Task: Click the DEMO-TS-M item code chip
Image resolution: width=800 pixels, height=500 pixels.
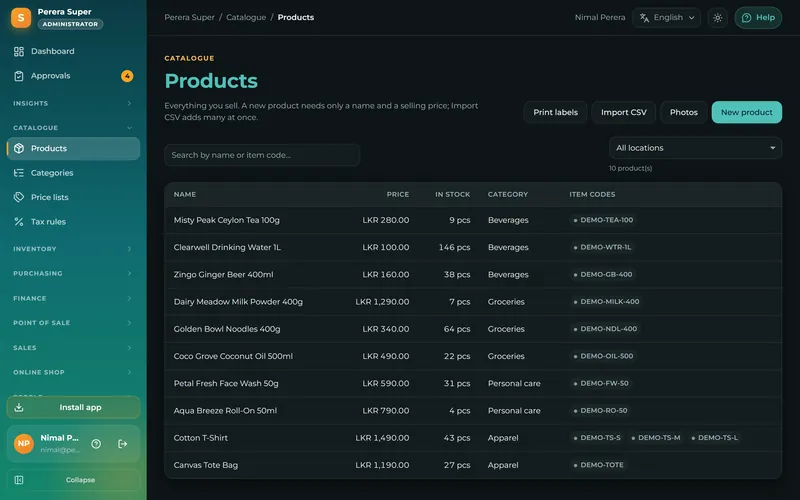Action: pyautogui.click(x=656, y=438)
